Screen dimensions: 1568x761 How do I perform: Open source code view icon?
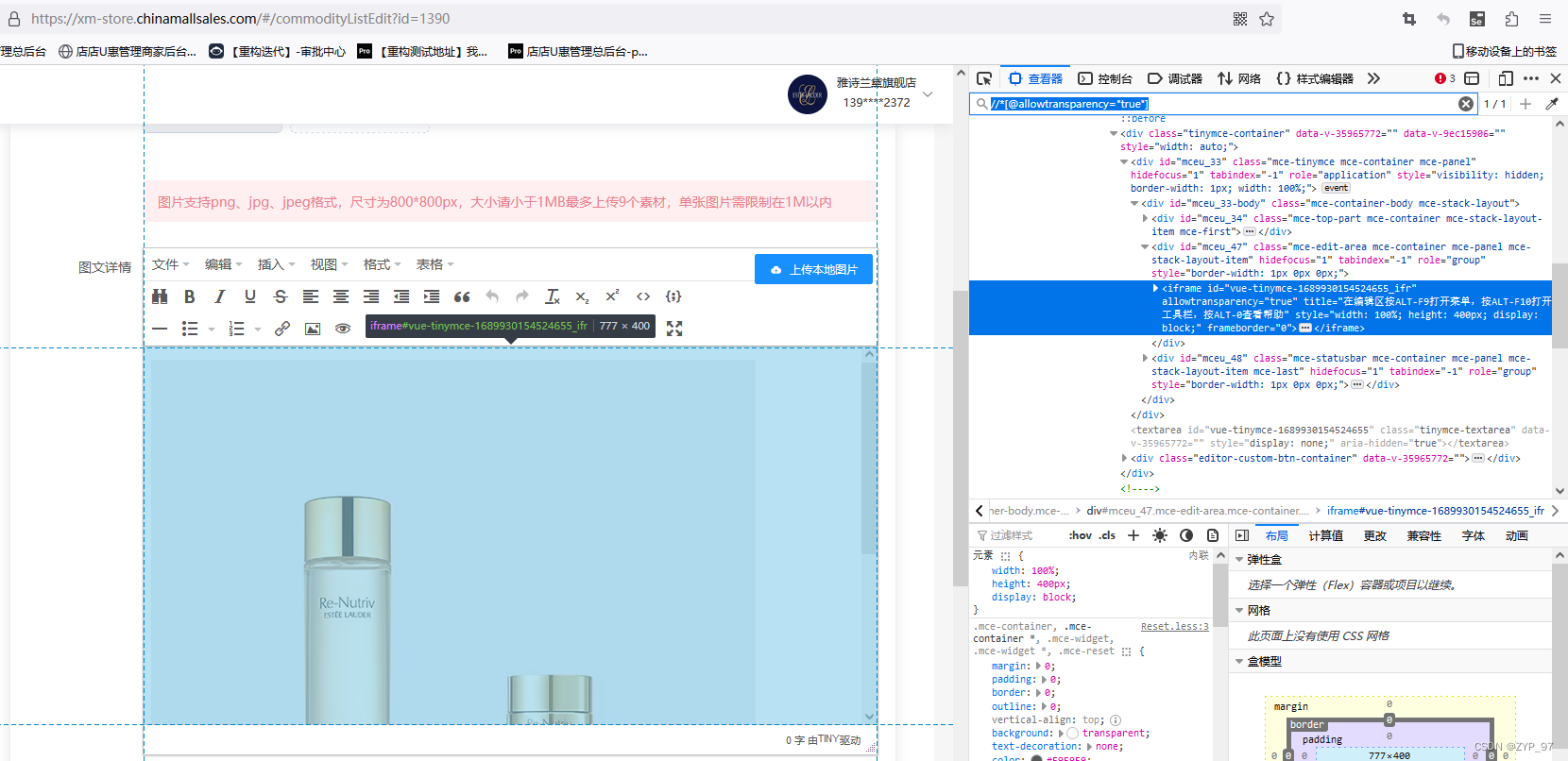click(643, 296)
